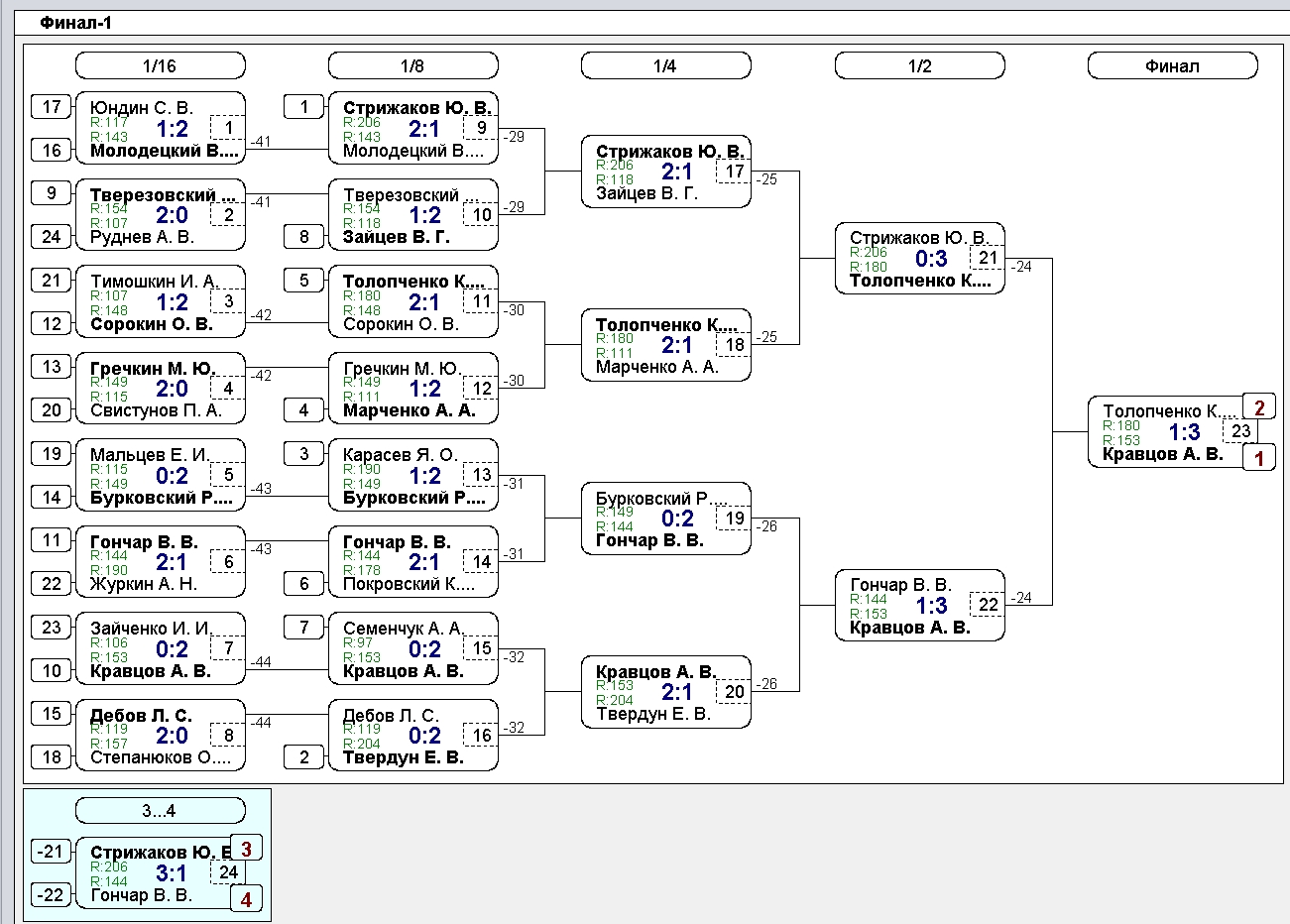1290x924 pixels.
Task: Click seed box 18 beside Степанюков
Action: click(52, 757)
